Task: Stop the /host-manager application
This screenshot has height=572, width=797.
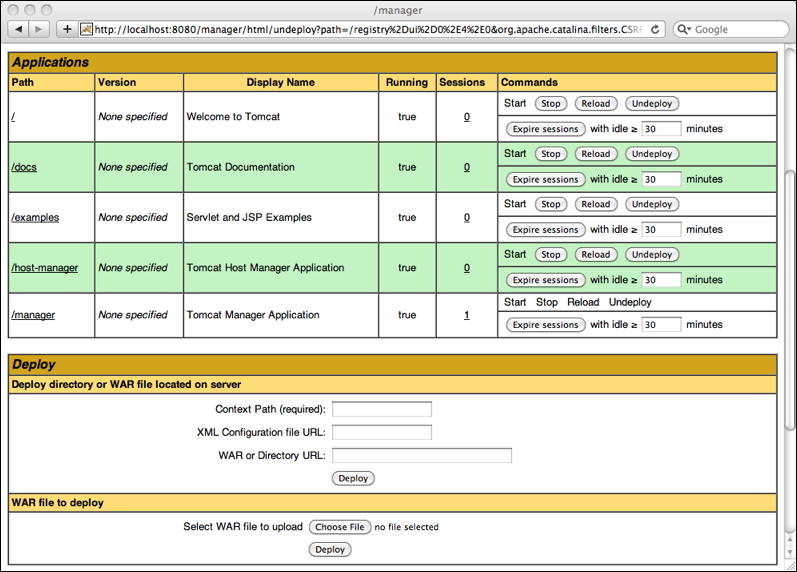Action: pos(550,255)
